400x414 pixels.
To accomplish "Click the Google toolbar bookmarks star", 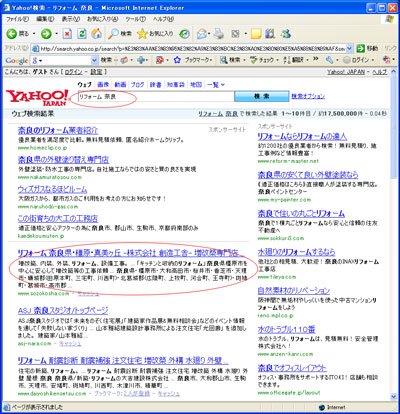I will pos(177,60).
